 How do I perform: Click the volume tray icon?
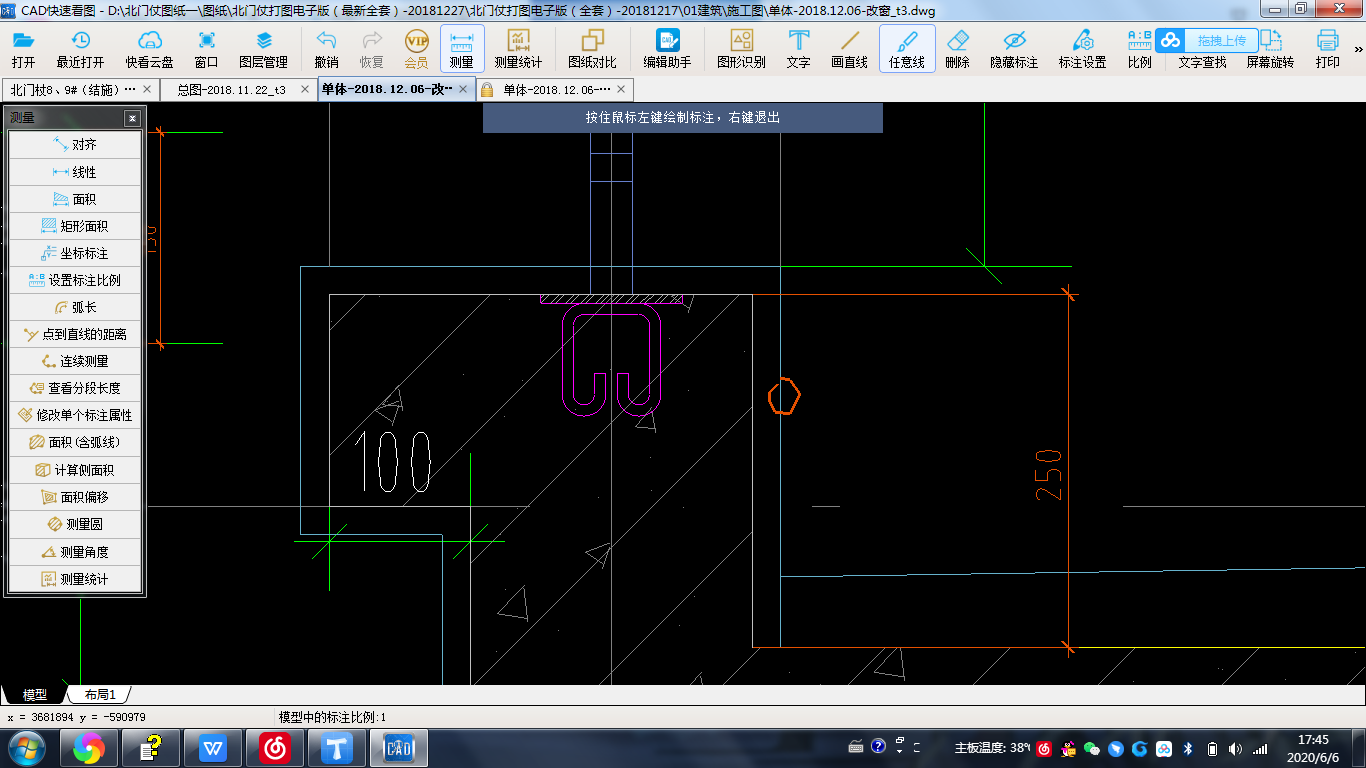click(1236, 748)
